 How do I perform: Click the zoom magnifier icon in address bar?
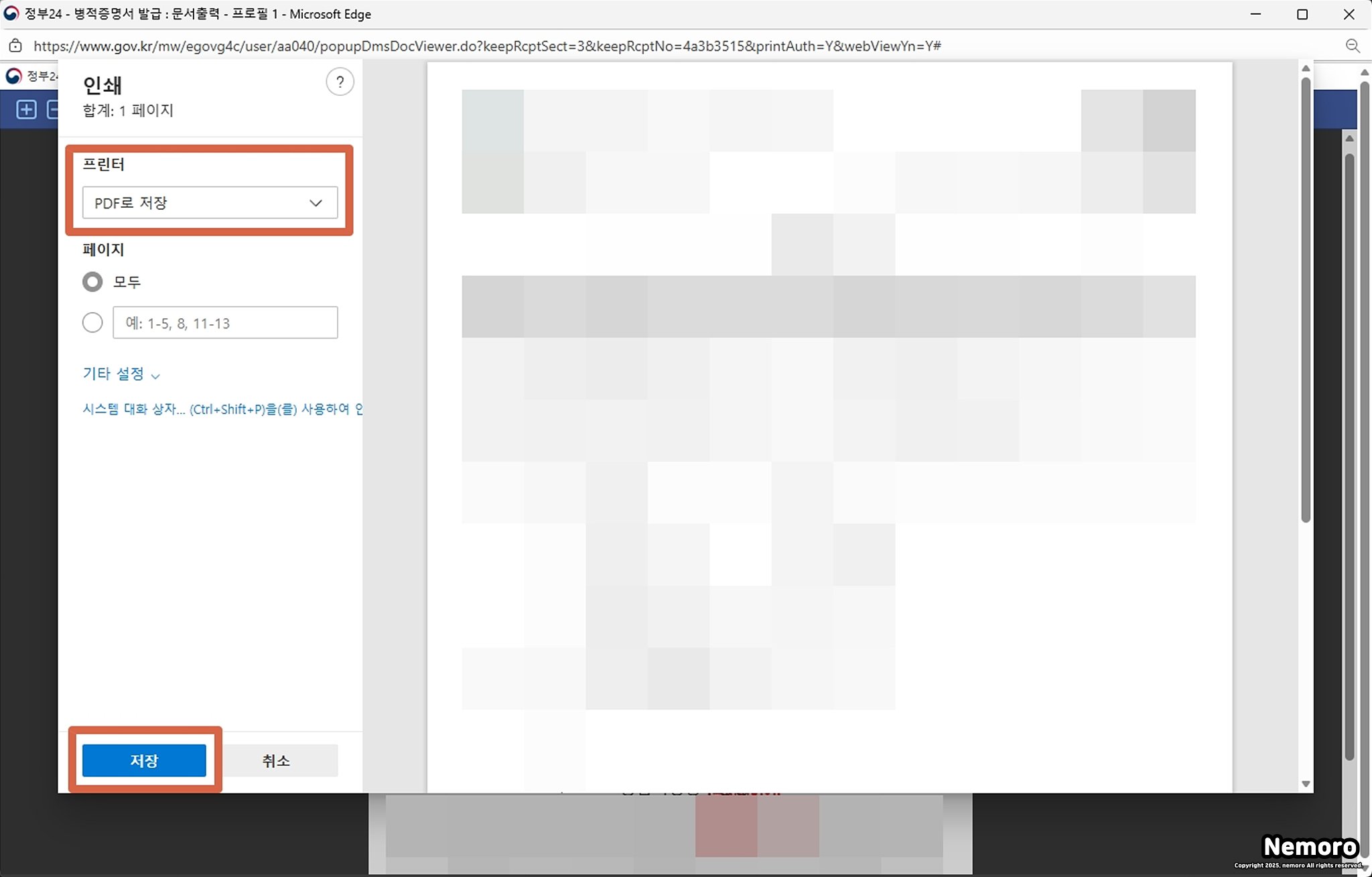tap(1353, 46)
